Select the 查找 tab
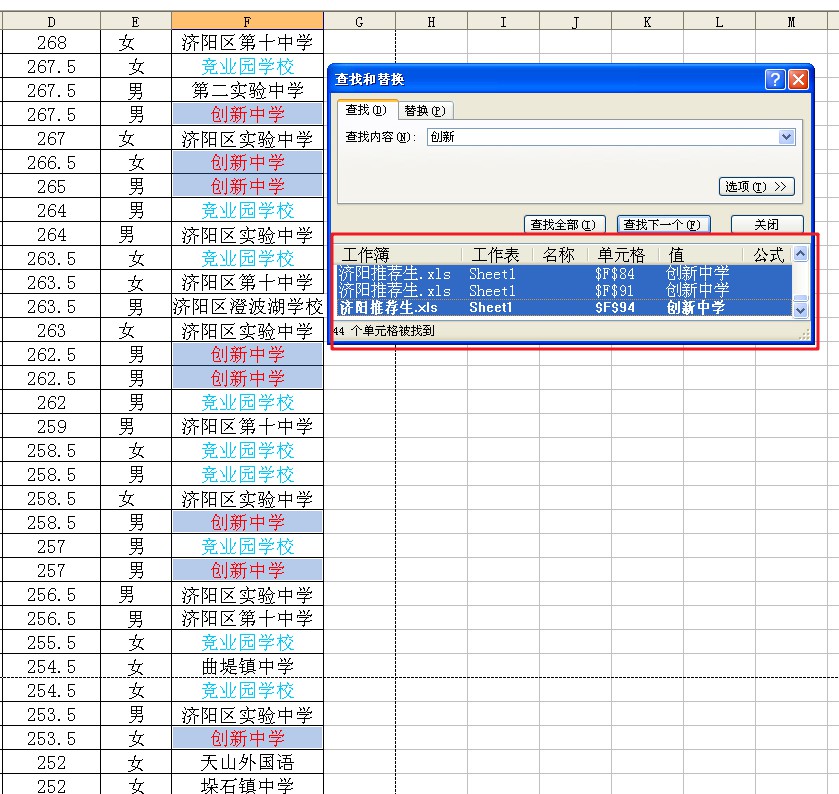This screenshot has width=839, height=794. (x=367, y=110)
